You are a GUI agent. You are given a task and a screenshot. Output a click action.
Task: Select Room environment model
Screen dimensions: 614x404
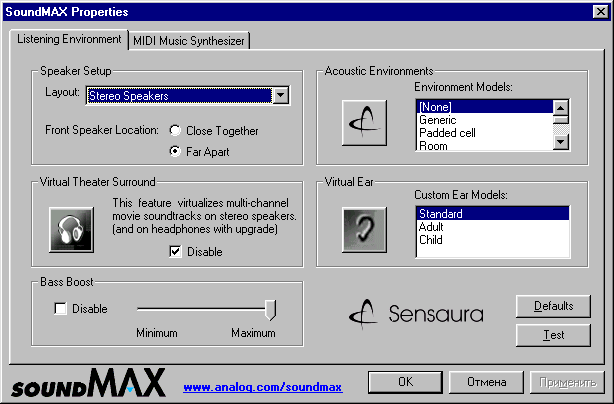coord(485,145)
